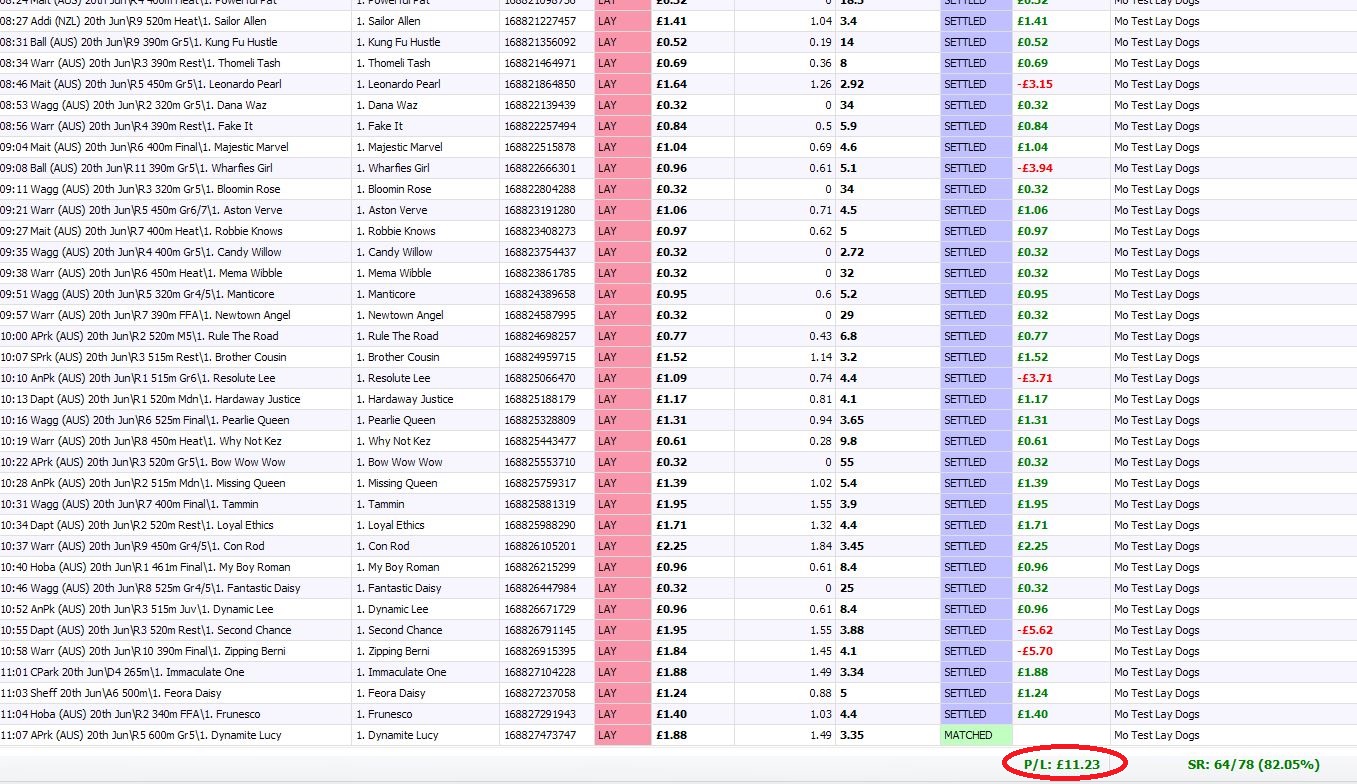This screenshot has height=784, width=1357.
Task: Select the 5.2 odds for Manticore
Action: [848, 294]
